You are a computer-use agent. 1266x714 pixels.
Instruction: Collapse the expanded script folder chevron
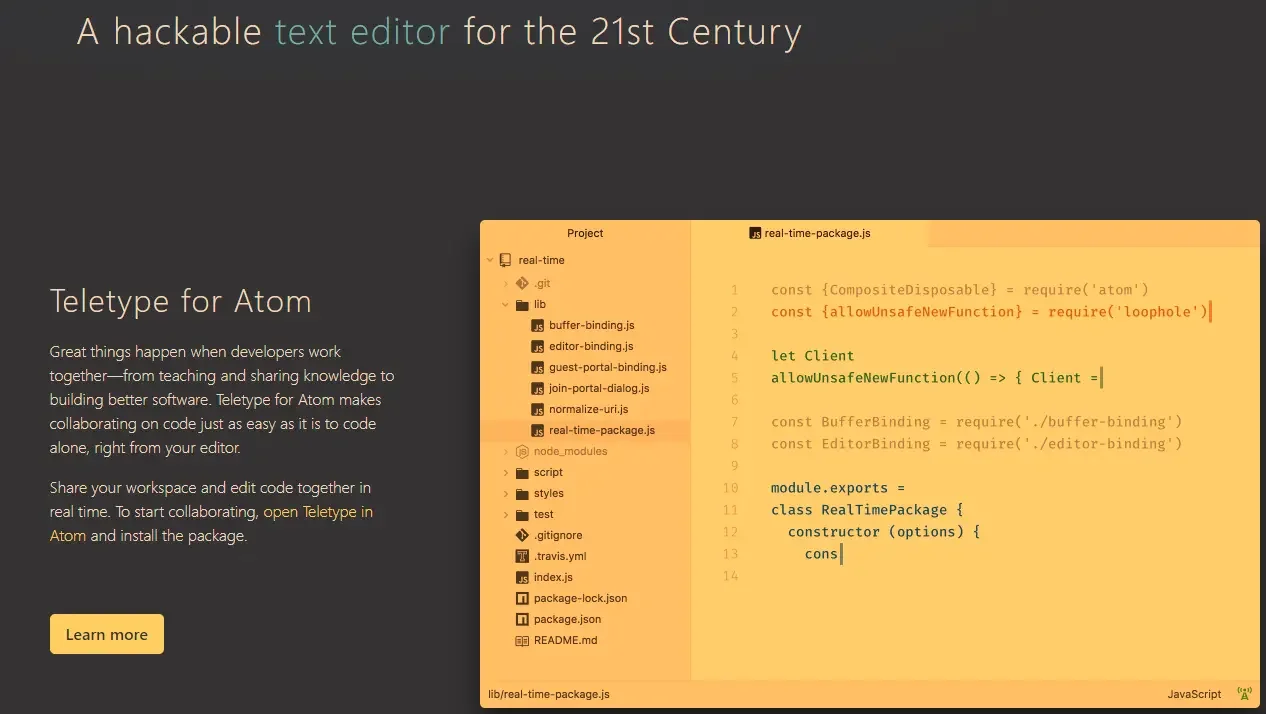[505, 472]
